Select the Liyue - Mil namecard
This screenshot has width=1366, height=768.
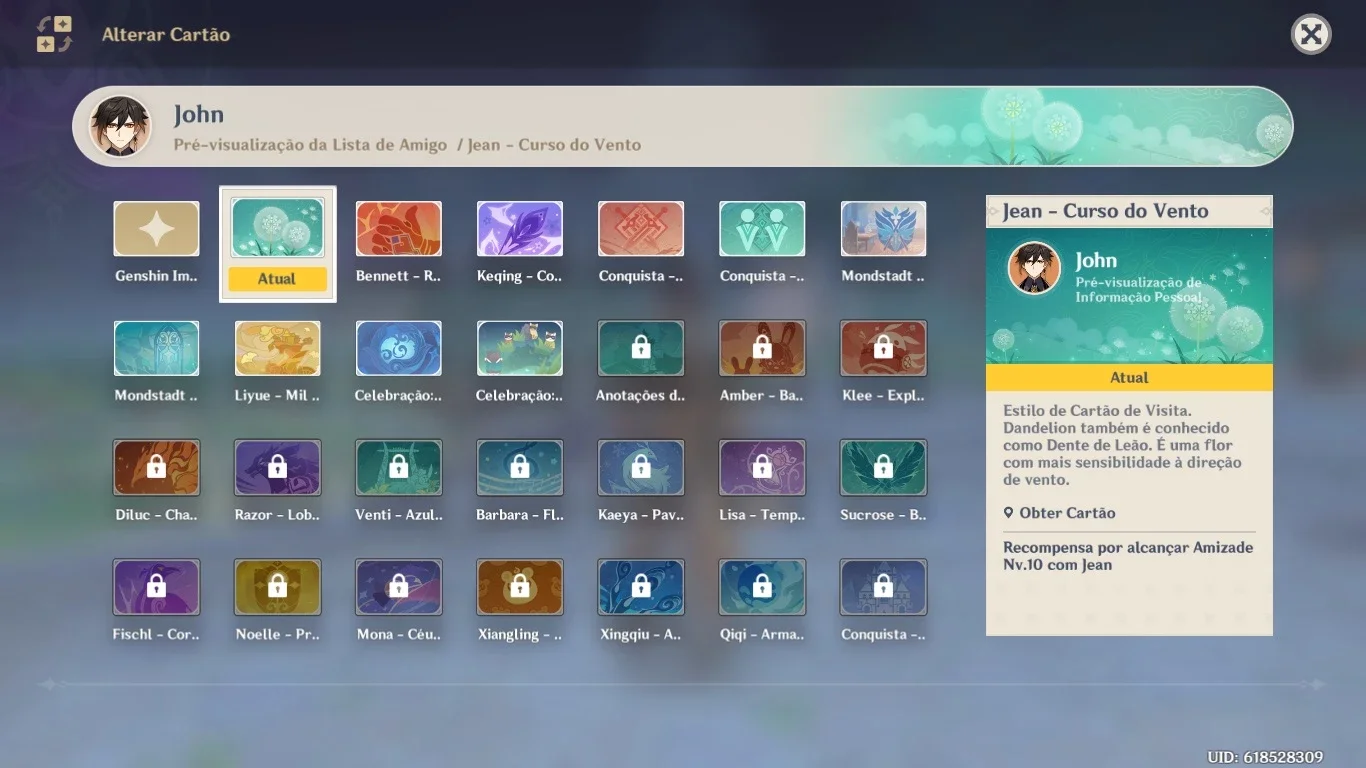click(278, 348)
